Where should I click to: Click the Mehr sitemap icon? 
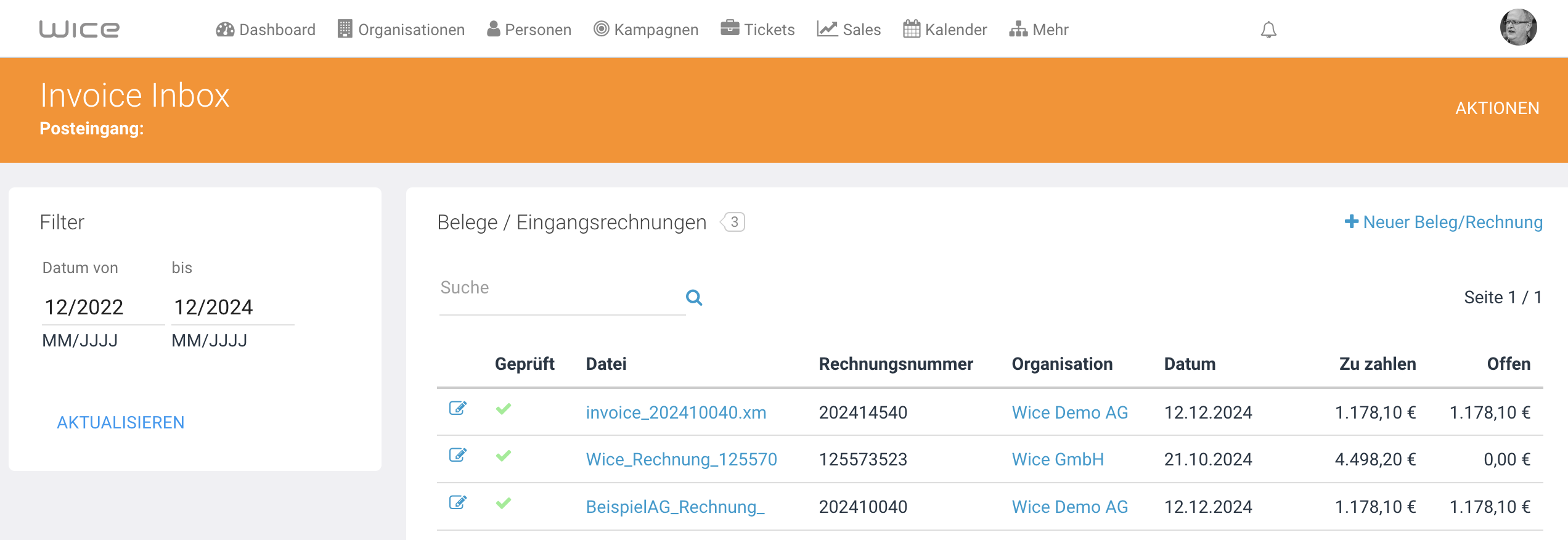pos(1018,29)
